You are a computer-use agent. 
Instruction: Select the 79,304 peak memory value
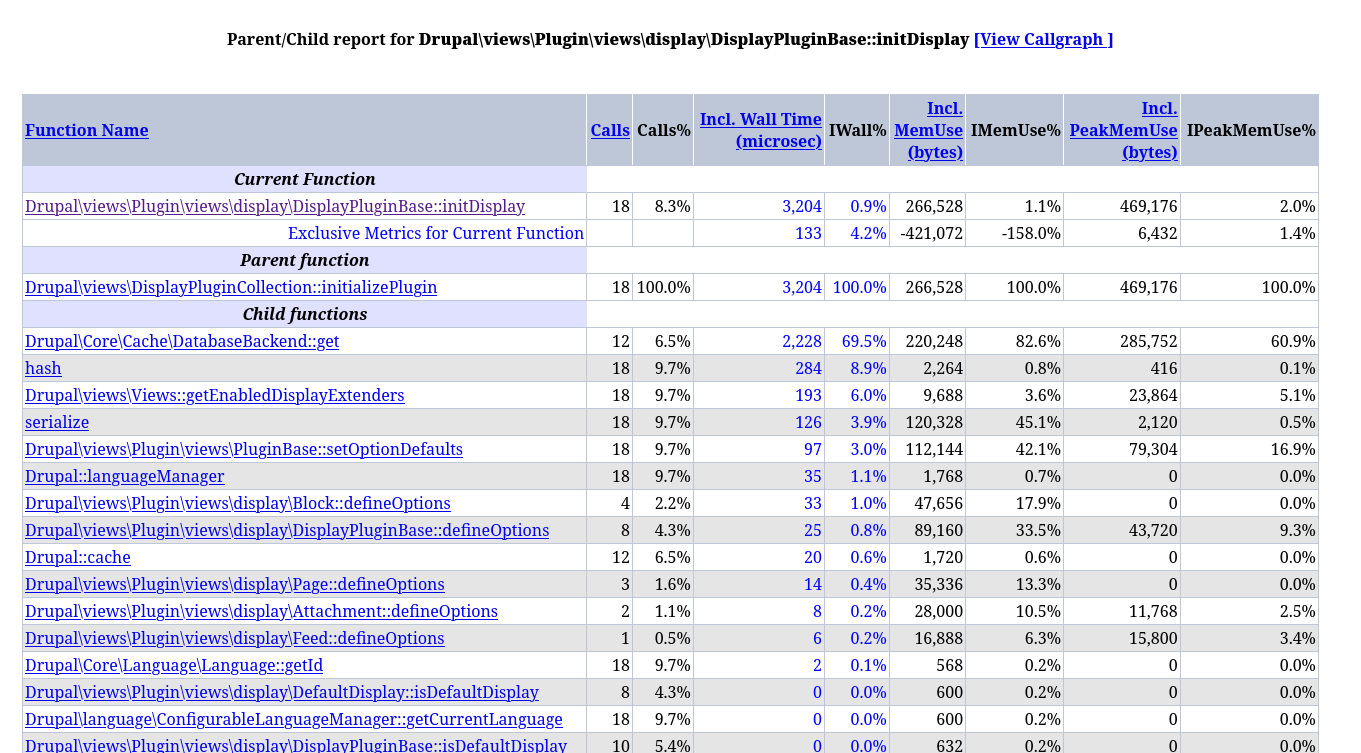pyautogui.click(x=1153, y=449)
